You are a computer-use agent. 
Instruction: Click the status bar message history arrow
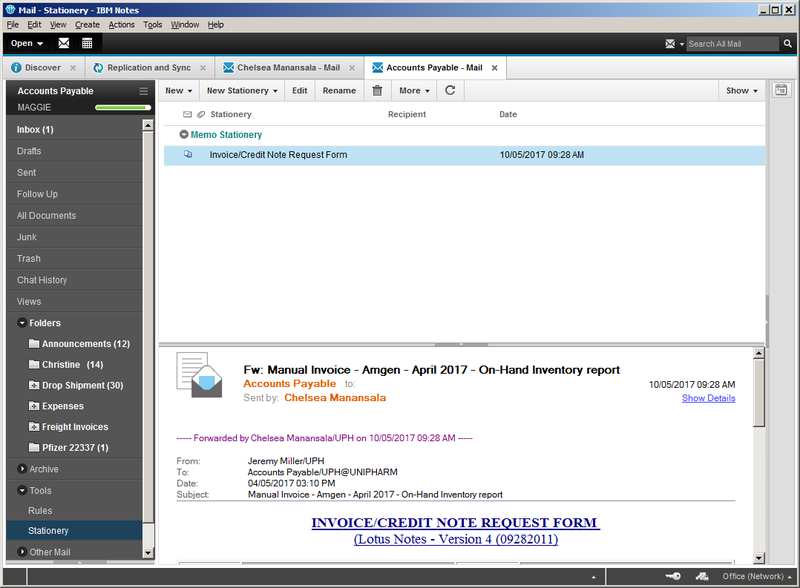pos(593,577)
